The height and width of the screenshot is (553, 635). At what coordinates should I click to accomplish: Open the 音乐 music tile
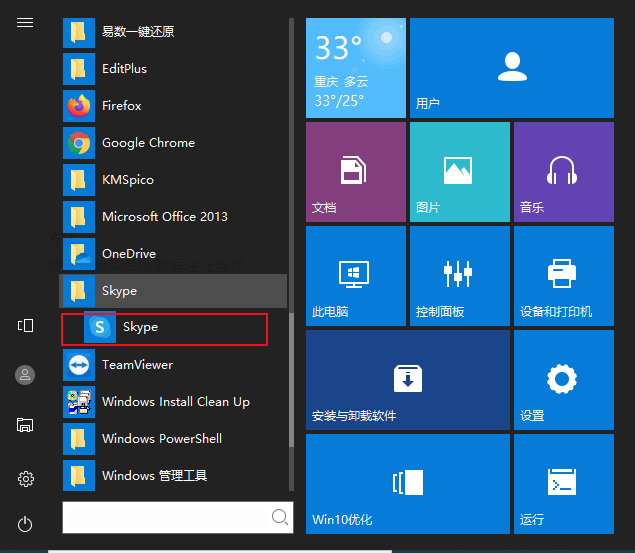(564, 172)
